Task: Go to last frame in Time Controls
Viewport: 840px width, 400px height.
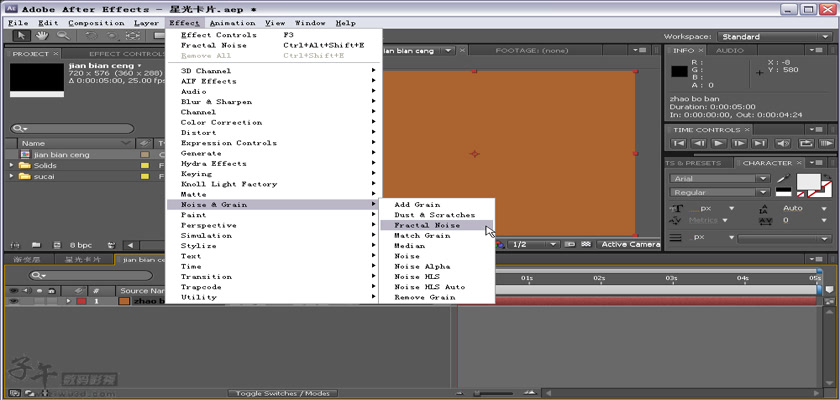Action: click(x=760, y=144)
